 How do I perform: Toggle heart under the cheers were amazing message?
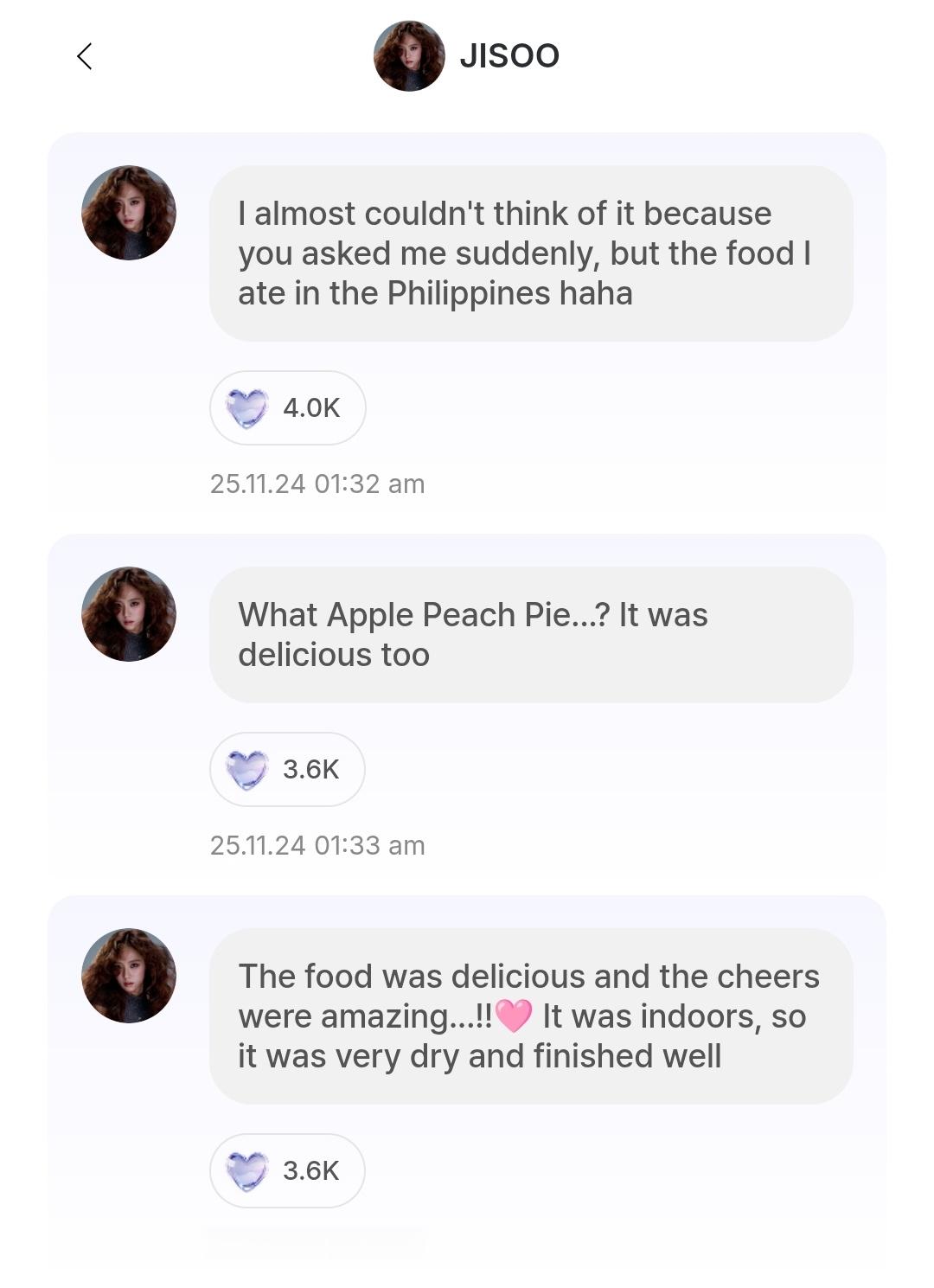point(247,1171)
